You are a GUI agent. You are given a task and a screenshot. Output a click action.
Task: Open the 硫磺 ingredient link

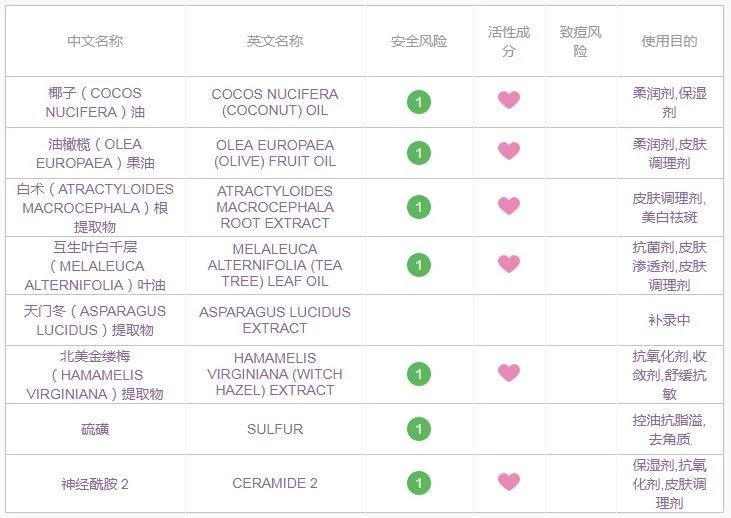coord(95,429)
